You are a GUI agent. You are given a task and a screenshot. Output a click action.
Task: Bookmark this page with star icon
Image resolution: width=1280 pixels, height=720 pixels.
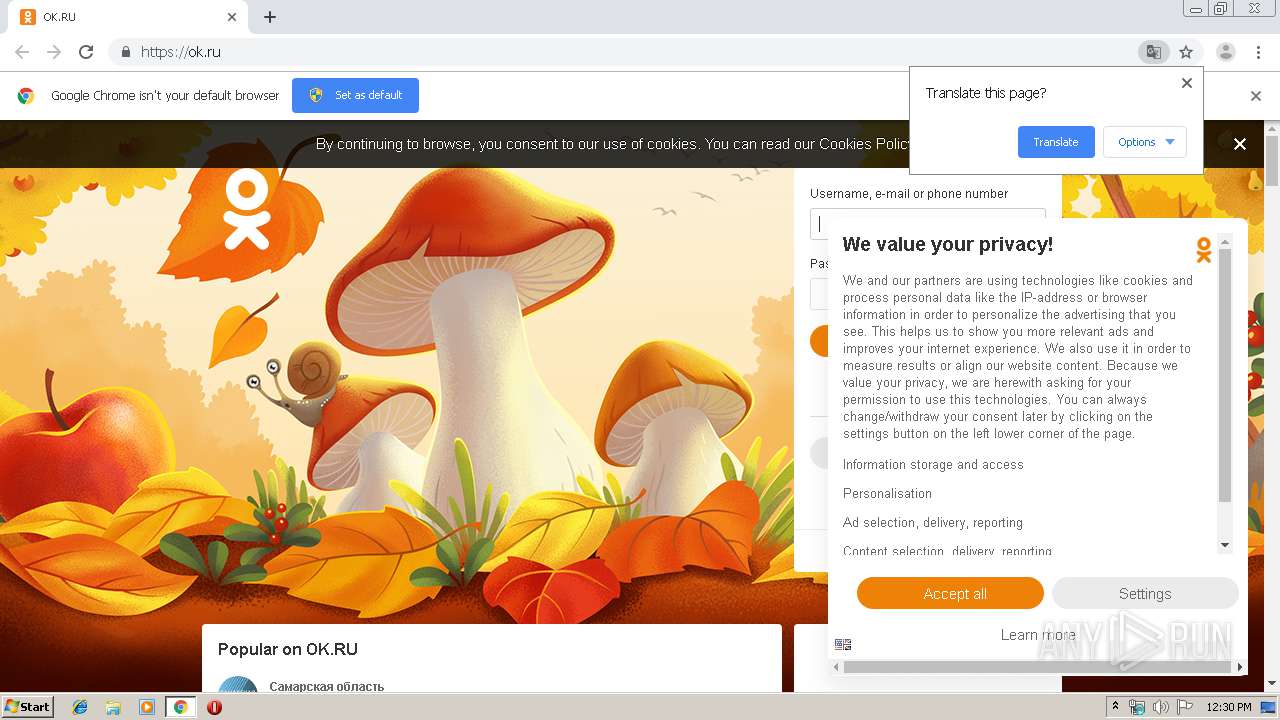pos(1186,52)
